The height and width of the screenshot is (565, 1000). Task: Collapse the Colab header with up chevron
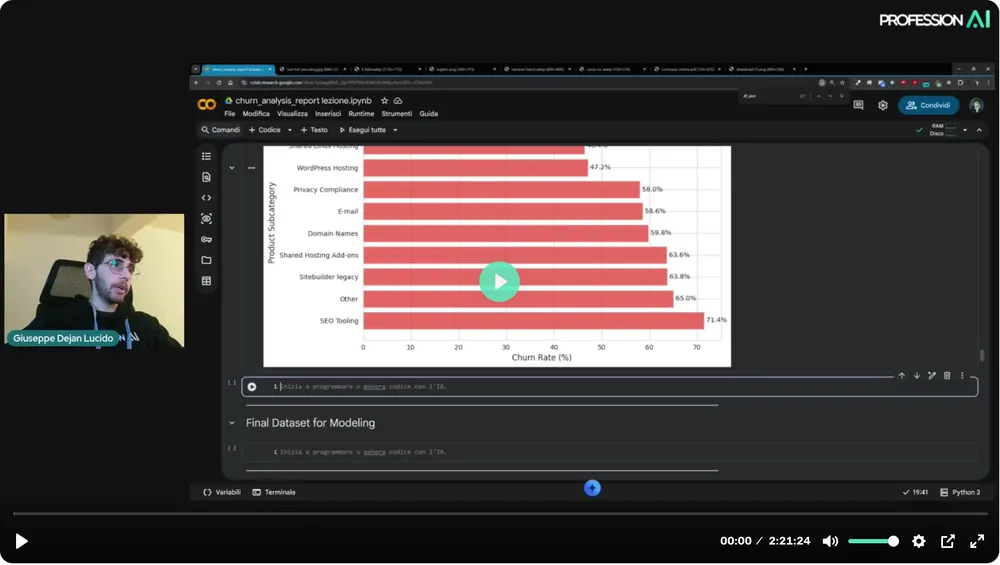click(980, 130)
